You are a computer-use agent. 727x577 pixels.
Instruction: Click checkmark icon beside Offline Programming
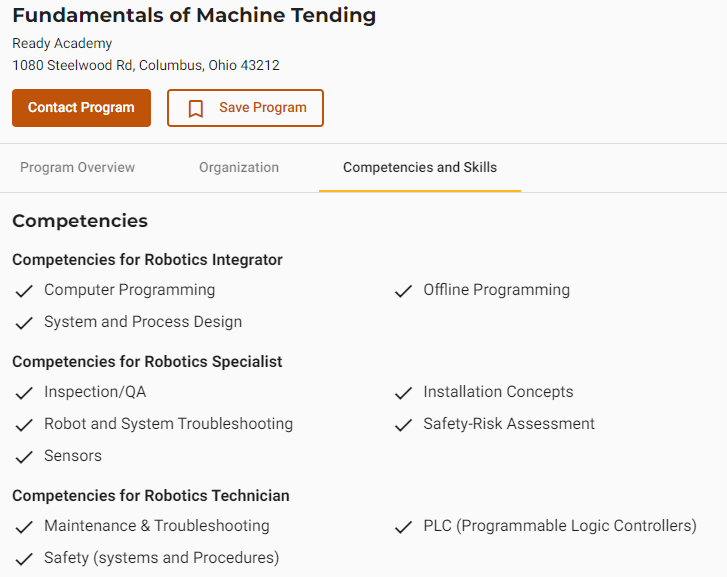(403, 291)
